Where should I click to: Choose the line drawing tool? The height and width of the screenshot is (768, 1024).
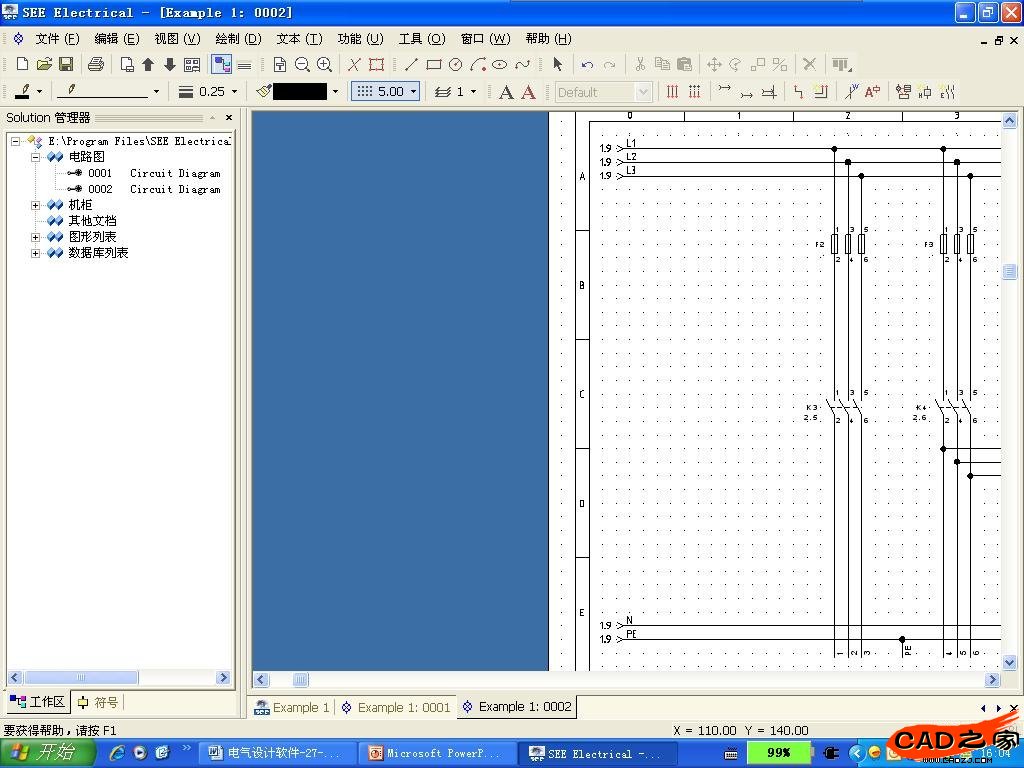(x=411, y=64)
